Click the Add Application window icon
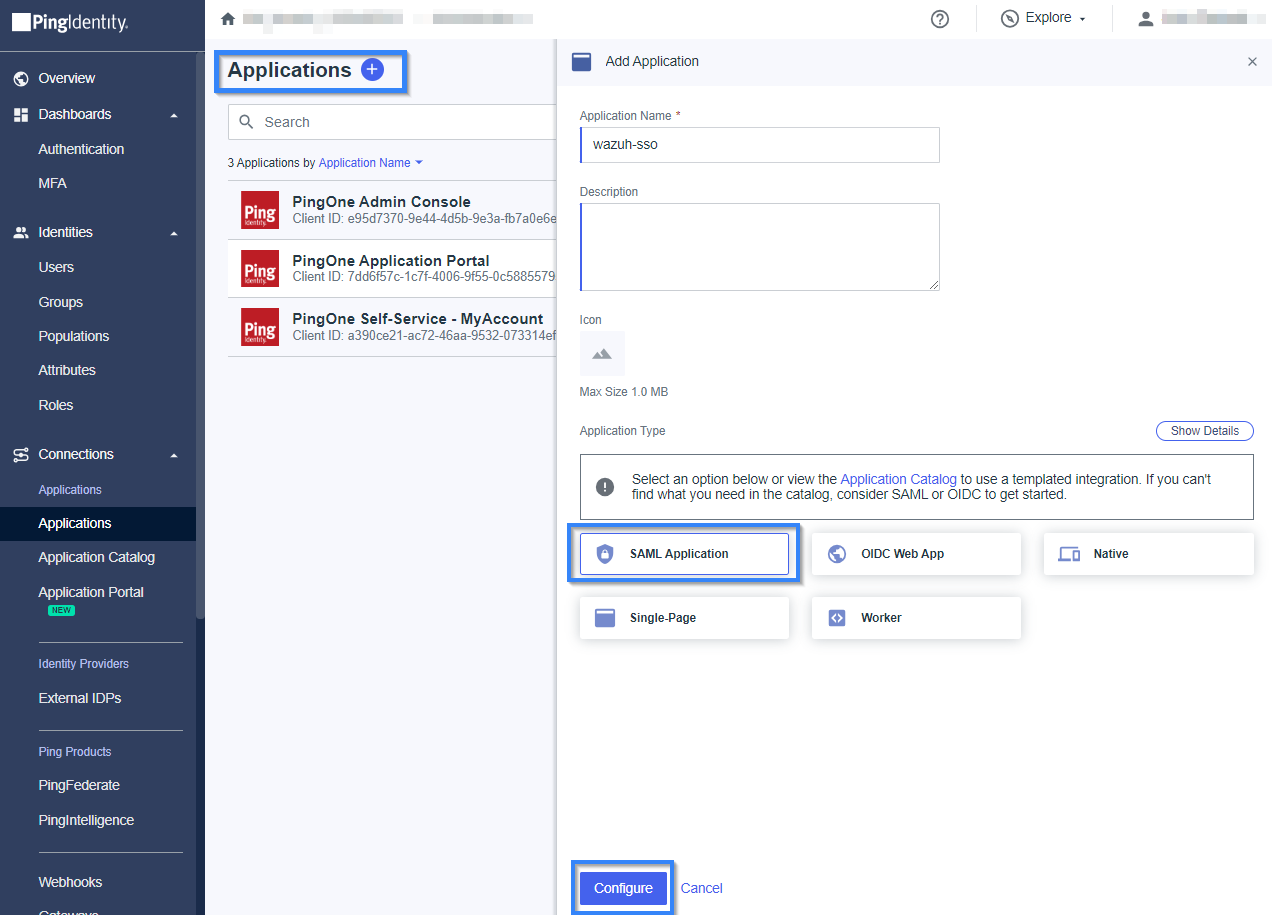 [581, 62]
